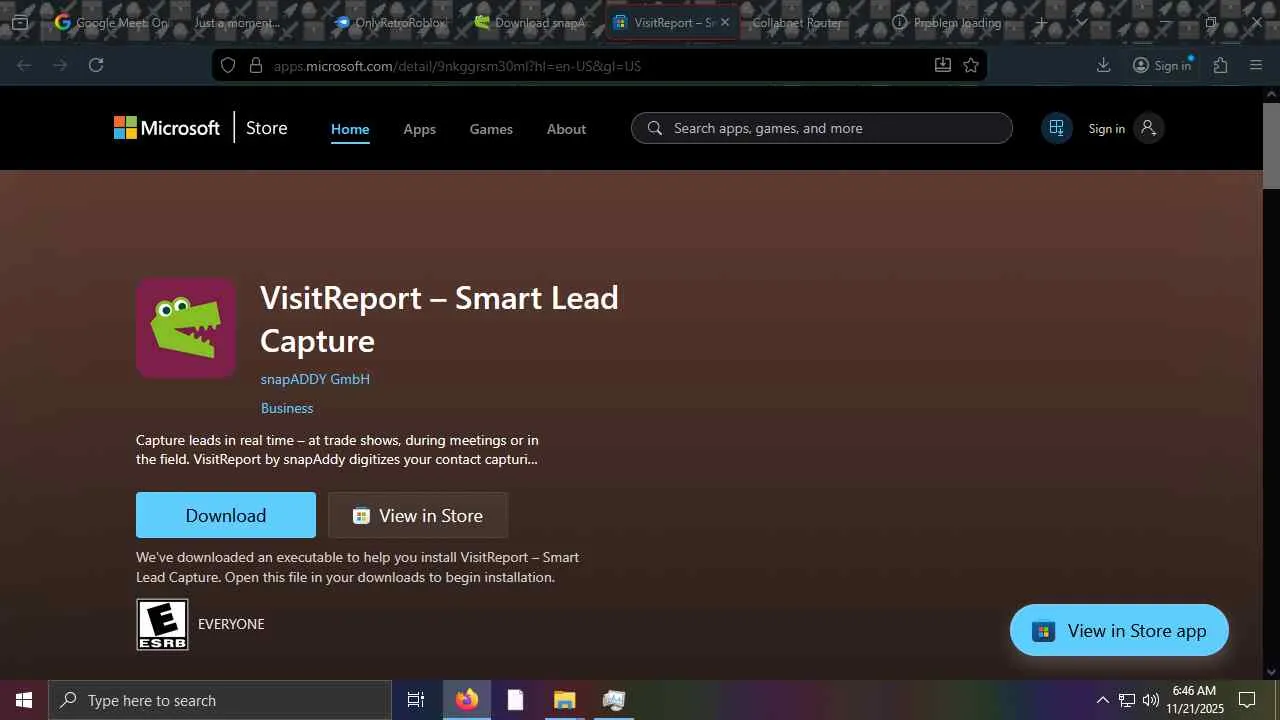Image resolution: width=1280 pixels, height=720 pixels.
Task: Click the Firefox Sign in account button
Action: tap(1162, 65)
